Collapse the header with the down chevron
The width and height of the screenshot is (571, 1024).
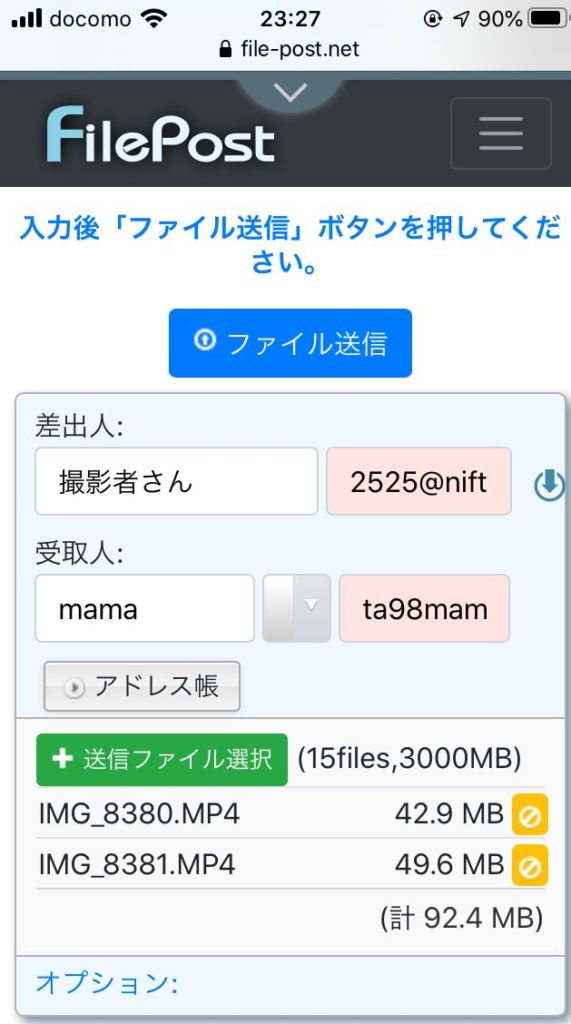tap(290, 93)
